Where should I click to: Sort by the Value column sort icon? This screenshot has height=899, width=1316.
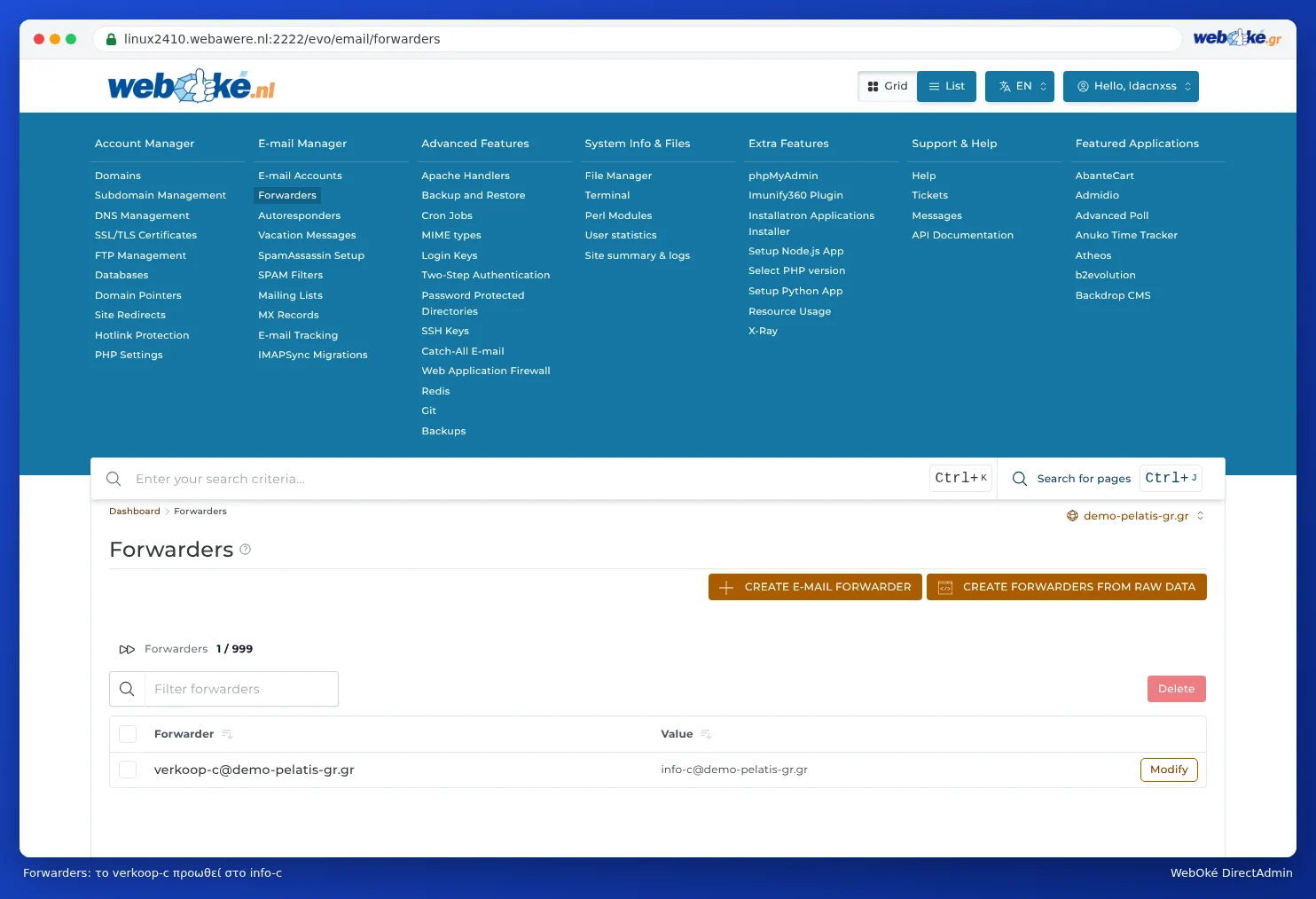706,734
